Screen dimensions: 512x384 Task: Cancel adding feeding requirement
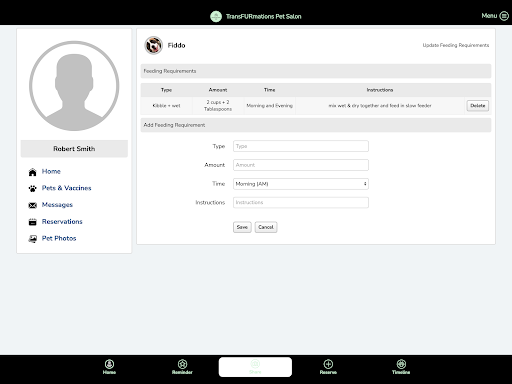[x=266, y=227]
